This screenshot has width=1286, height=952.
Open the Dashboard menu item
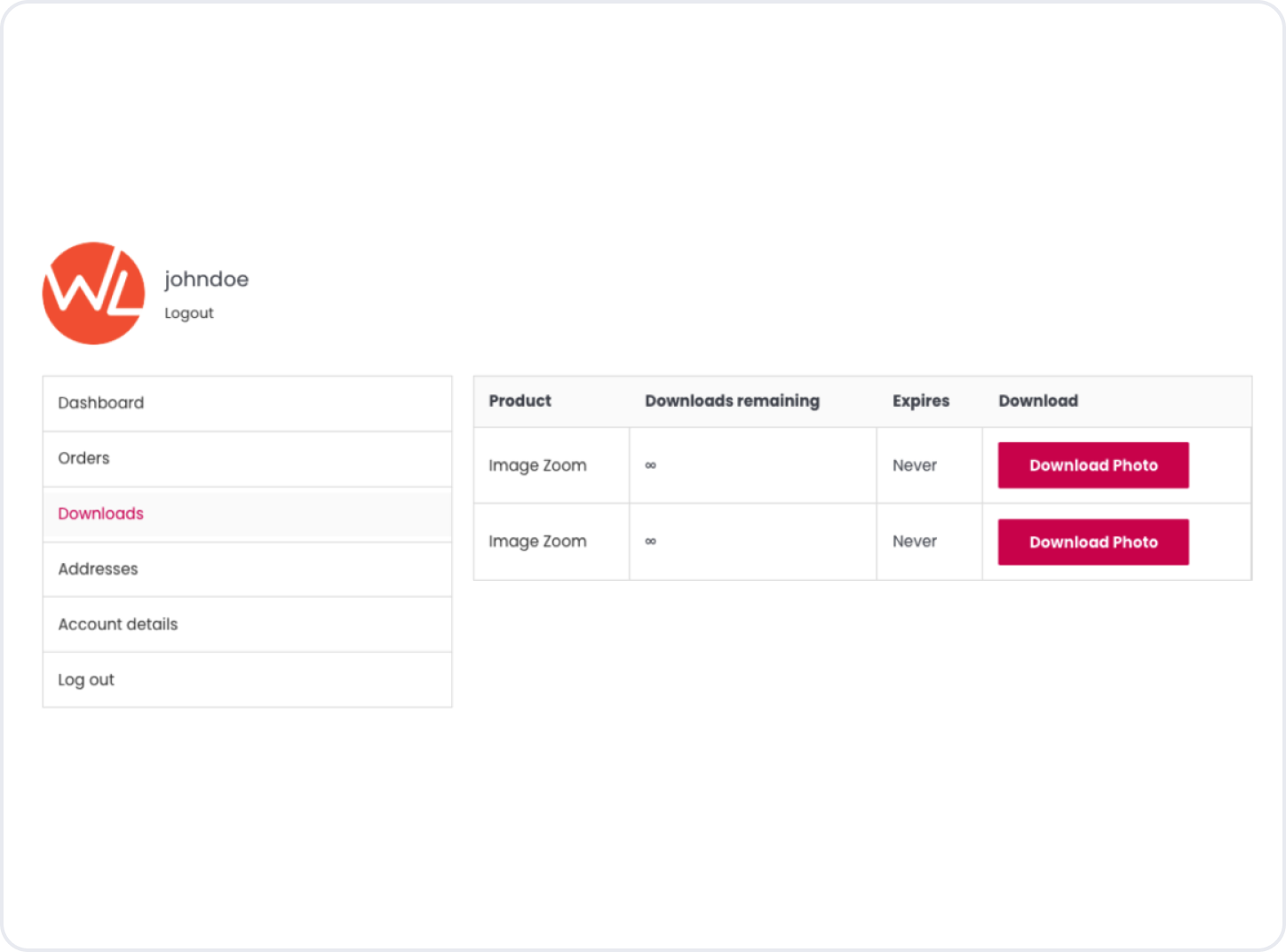(x=101, y=403)
